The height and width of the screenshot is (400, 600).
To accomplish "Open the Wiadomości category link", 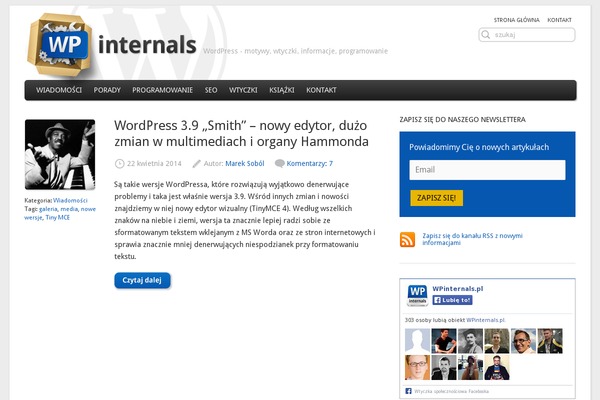I will point(70,201).
